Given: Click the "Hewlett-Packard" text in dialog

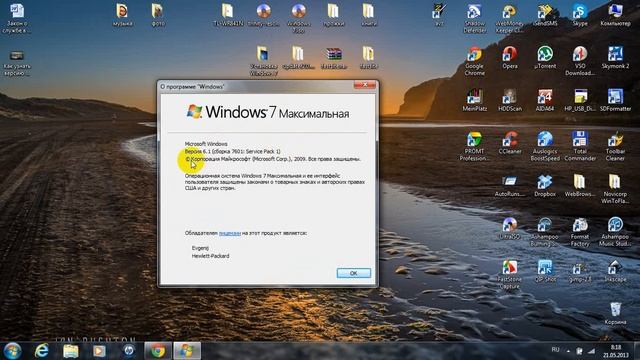Looking at the screenshot, I should tap(210, 256).
